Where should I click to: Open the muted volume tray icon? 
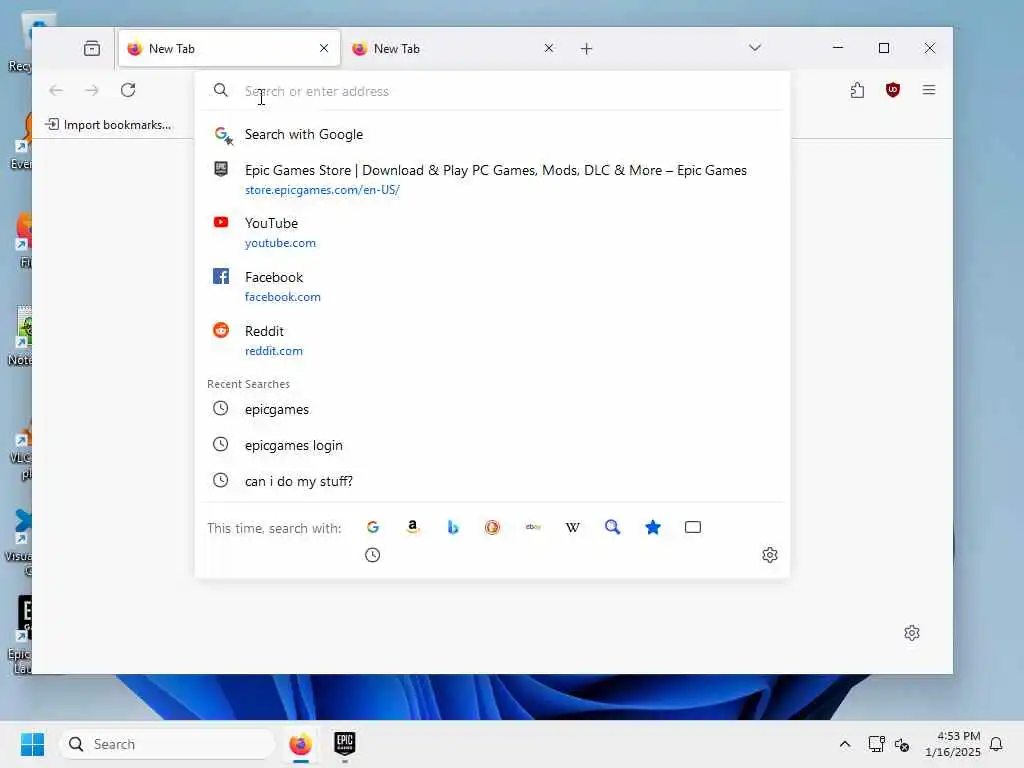click(902, 744)
